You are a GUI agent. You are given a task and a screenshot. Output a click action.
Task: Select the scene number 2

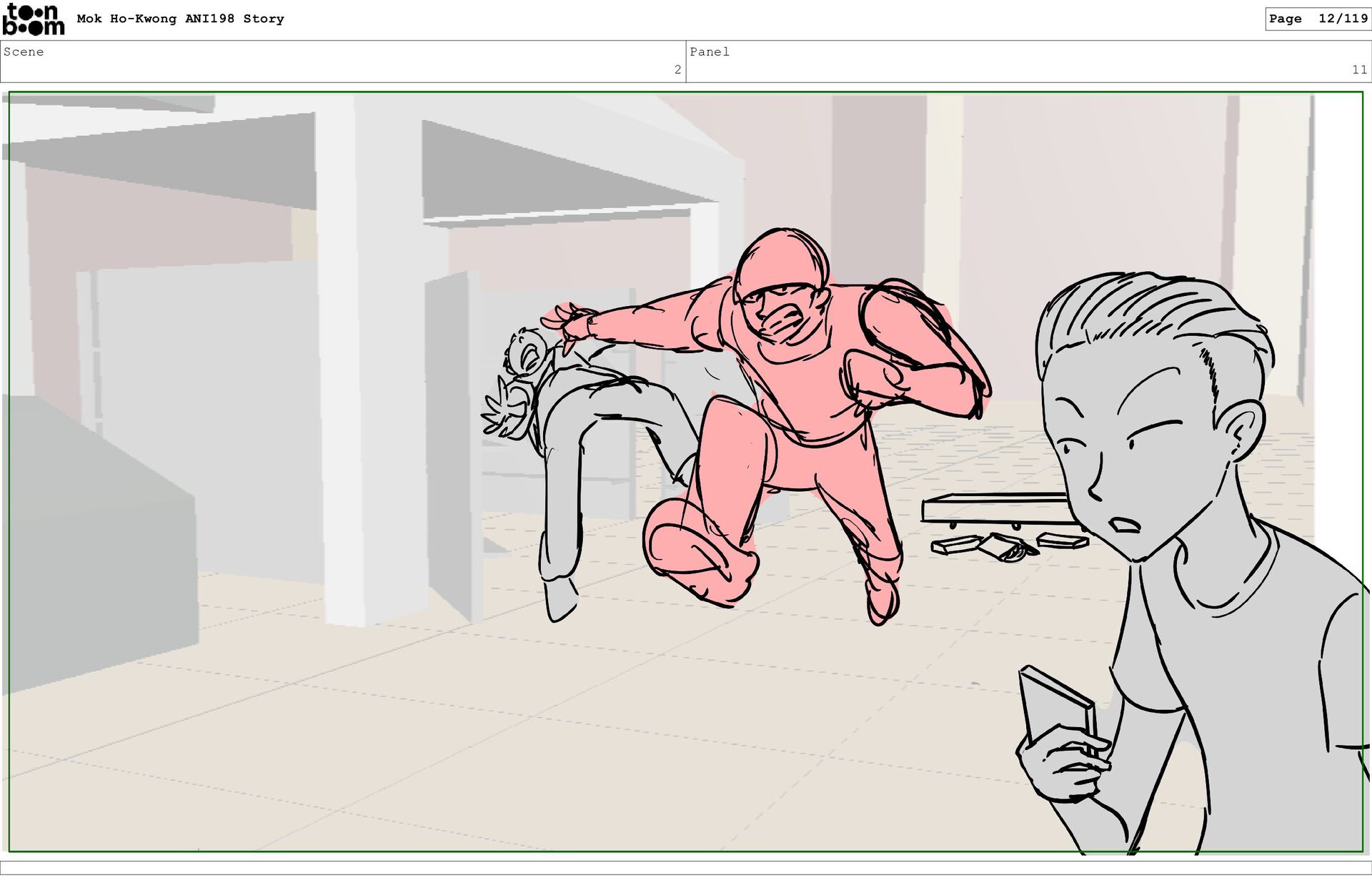(x=677, y=69)
